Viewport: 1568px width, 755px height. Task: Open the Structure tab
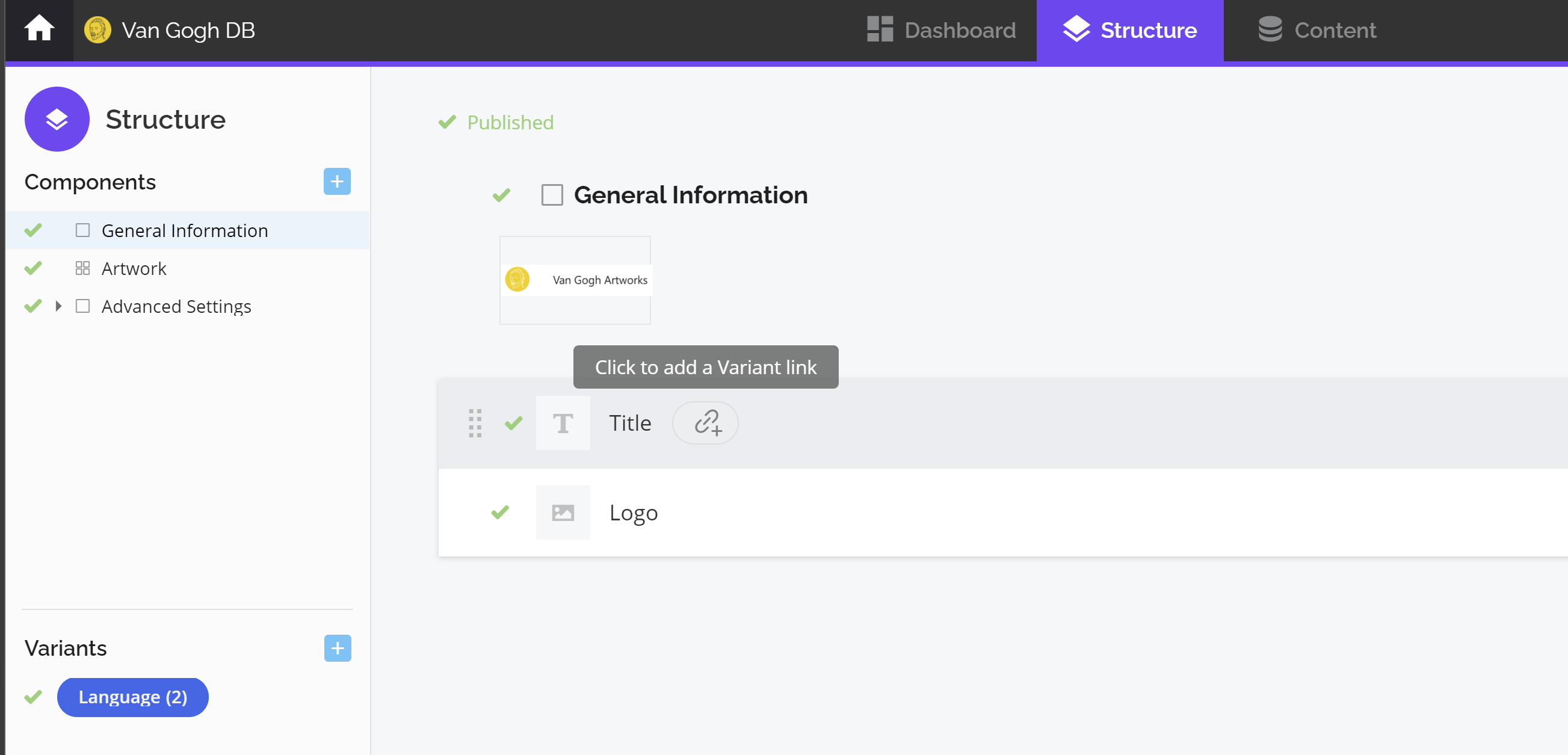coord(1130,30)
